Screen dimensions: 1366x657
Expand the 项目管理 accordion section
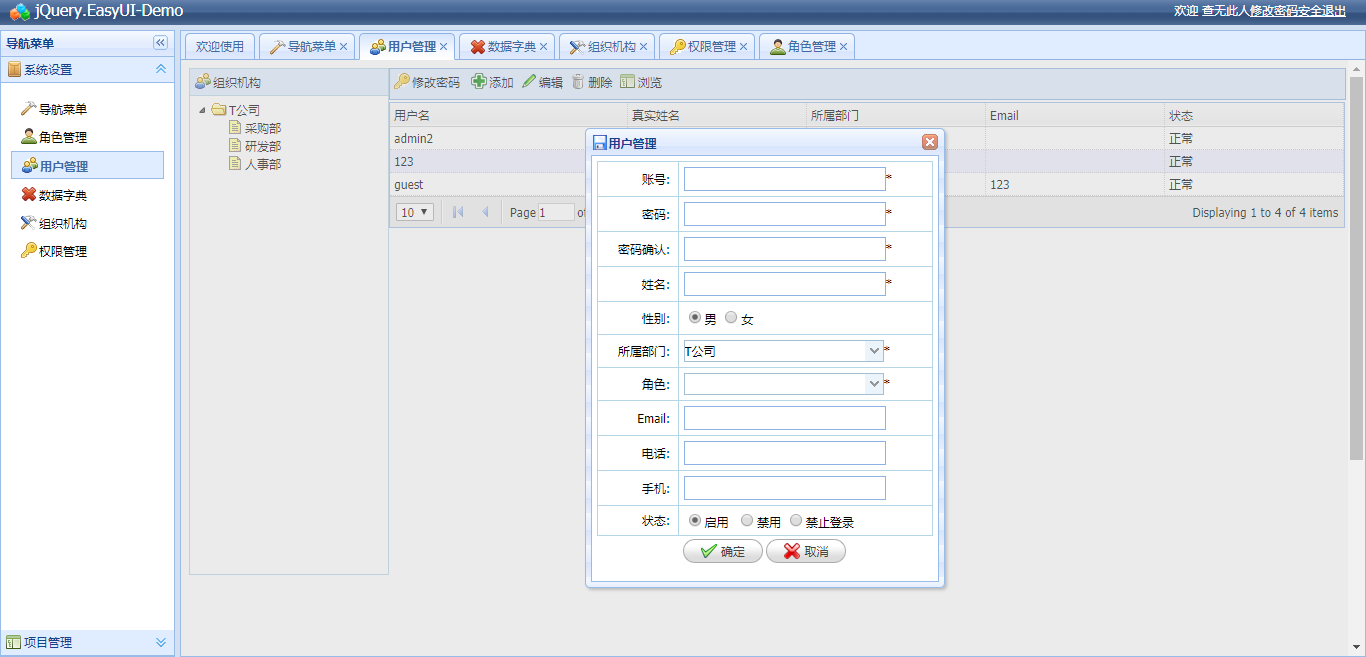[160, 642]
